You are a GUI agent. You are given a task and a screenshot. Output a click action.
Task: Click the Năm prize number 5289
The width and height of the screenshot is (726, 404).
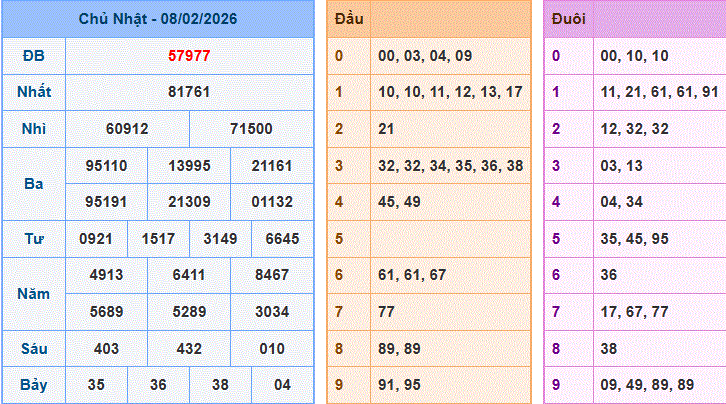[x=189, y=312]
